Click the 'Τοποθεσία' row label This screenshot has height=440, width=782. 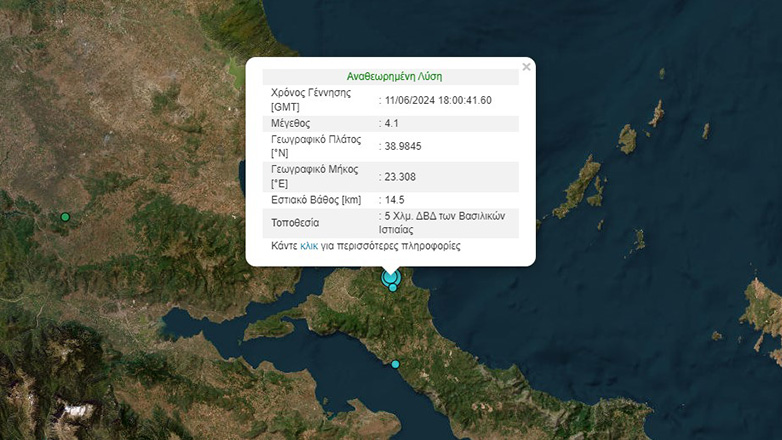(x=296, y=222)
